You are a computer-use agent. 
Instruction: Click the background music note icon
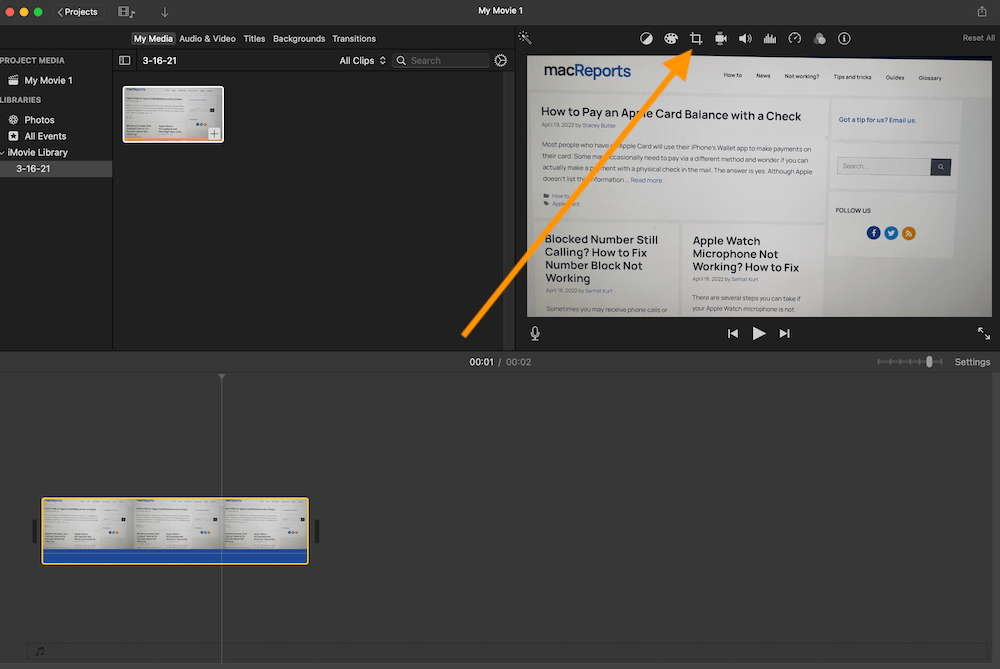point(40,651)
